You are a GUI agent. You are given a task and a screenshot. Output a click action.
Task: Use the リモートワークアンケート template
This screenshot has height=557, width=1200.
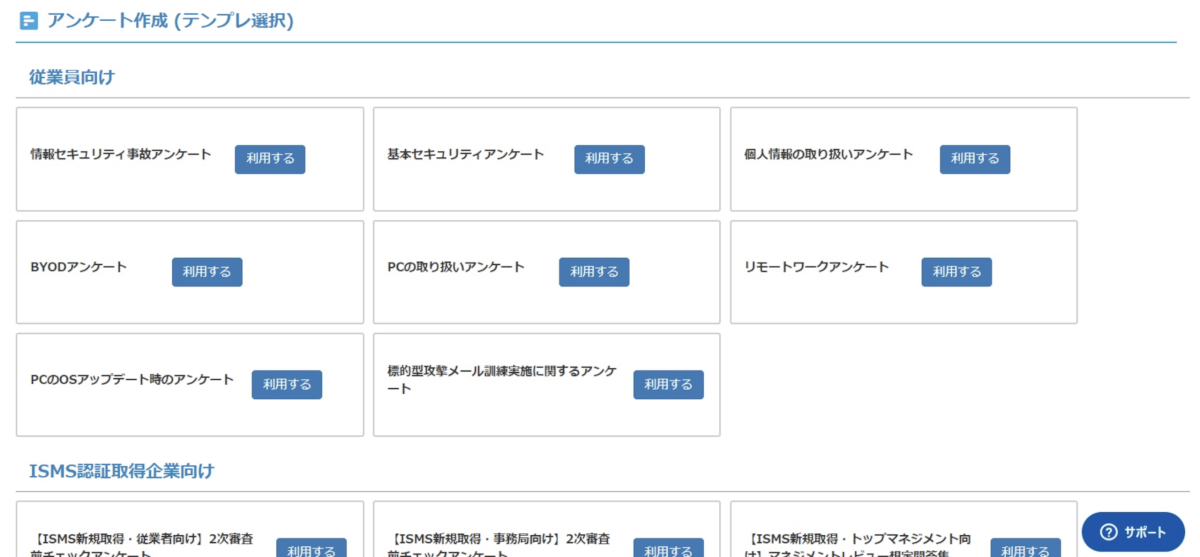pyautogui.click(x=957, y=272)
